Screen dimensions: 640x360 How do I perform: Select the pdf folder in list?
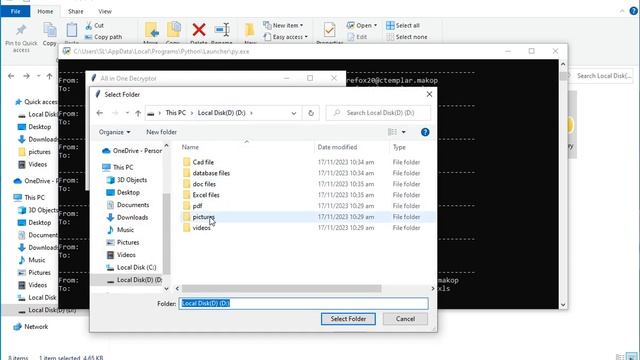[197, 206]
